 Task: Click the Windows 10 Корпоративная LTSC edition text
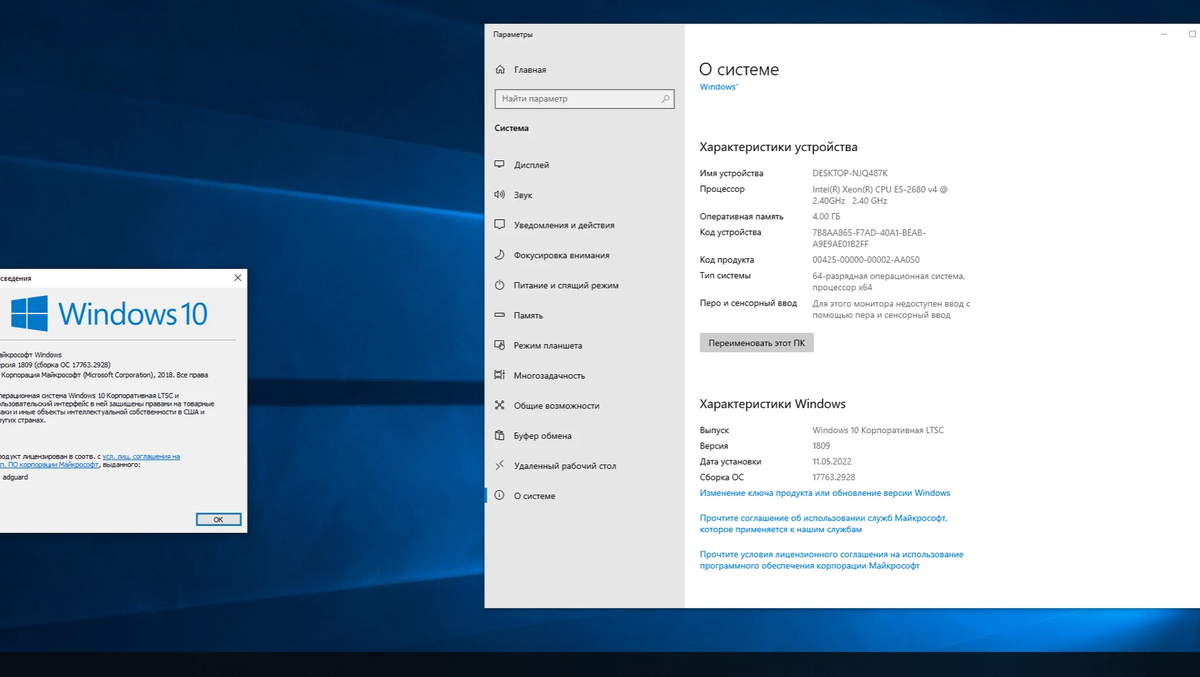click(878, 430)
